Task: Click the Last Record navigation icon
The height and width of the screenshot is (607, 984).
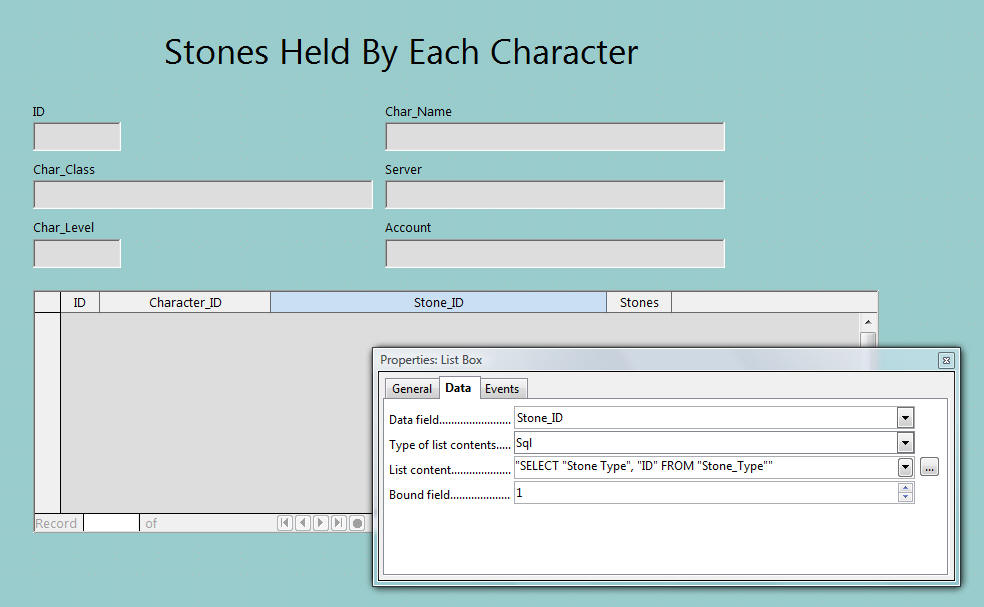Action: click(x=339, y=523)
